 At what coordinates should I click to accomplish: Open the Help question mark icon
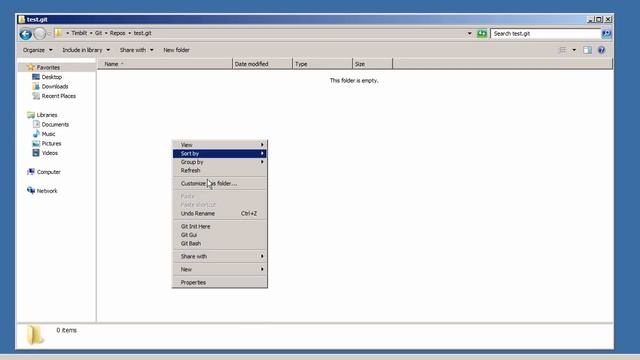click(x=601, y=50)
